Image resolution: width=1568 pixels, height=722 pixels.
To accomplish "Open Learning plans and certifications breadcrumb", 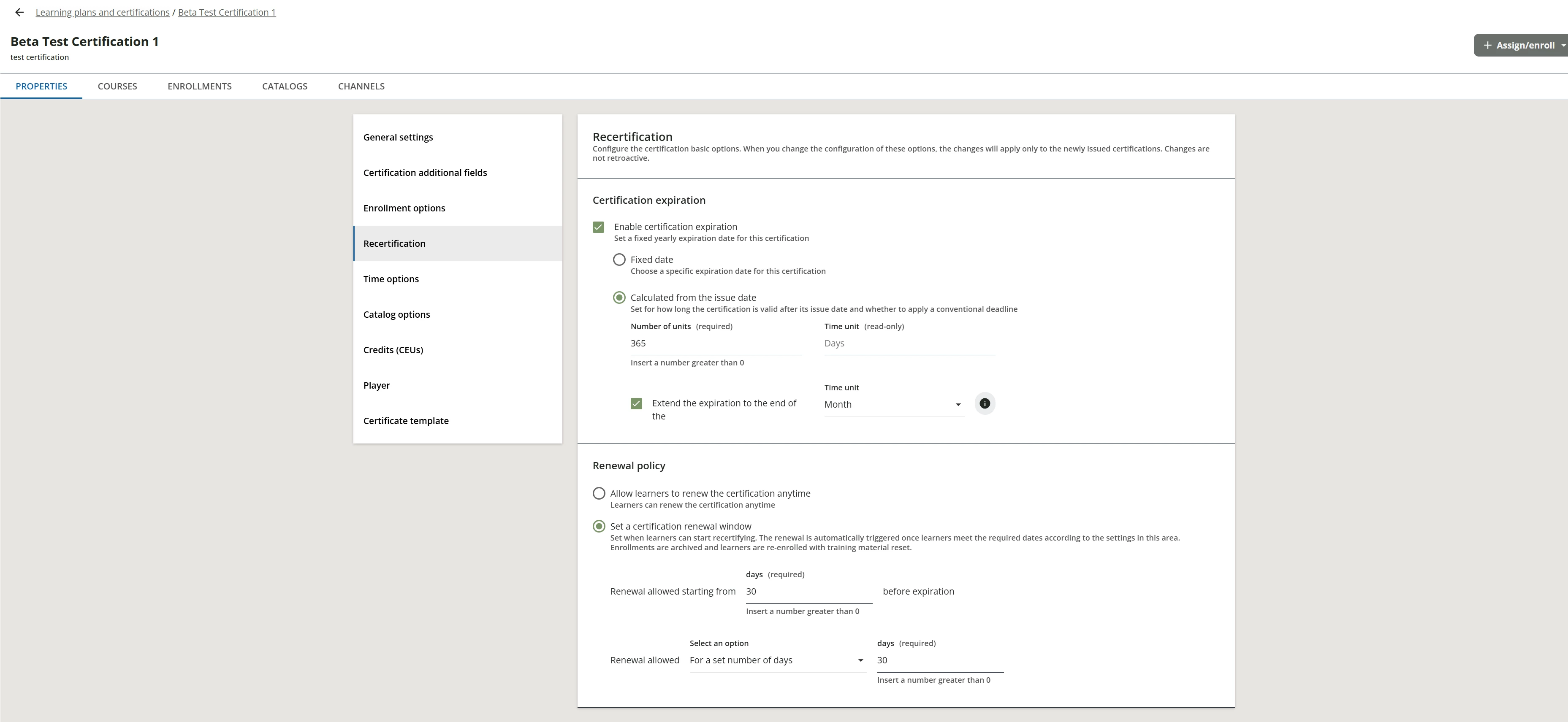I will click(x=102, y=12).
